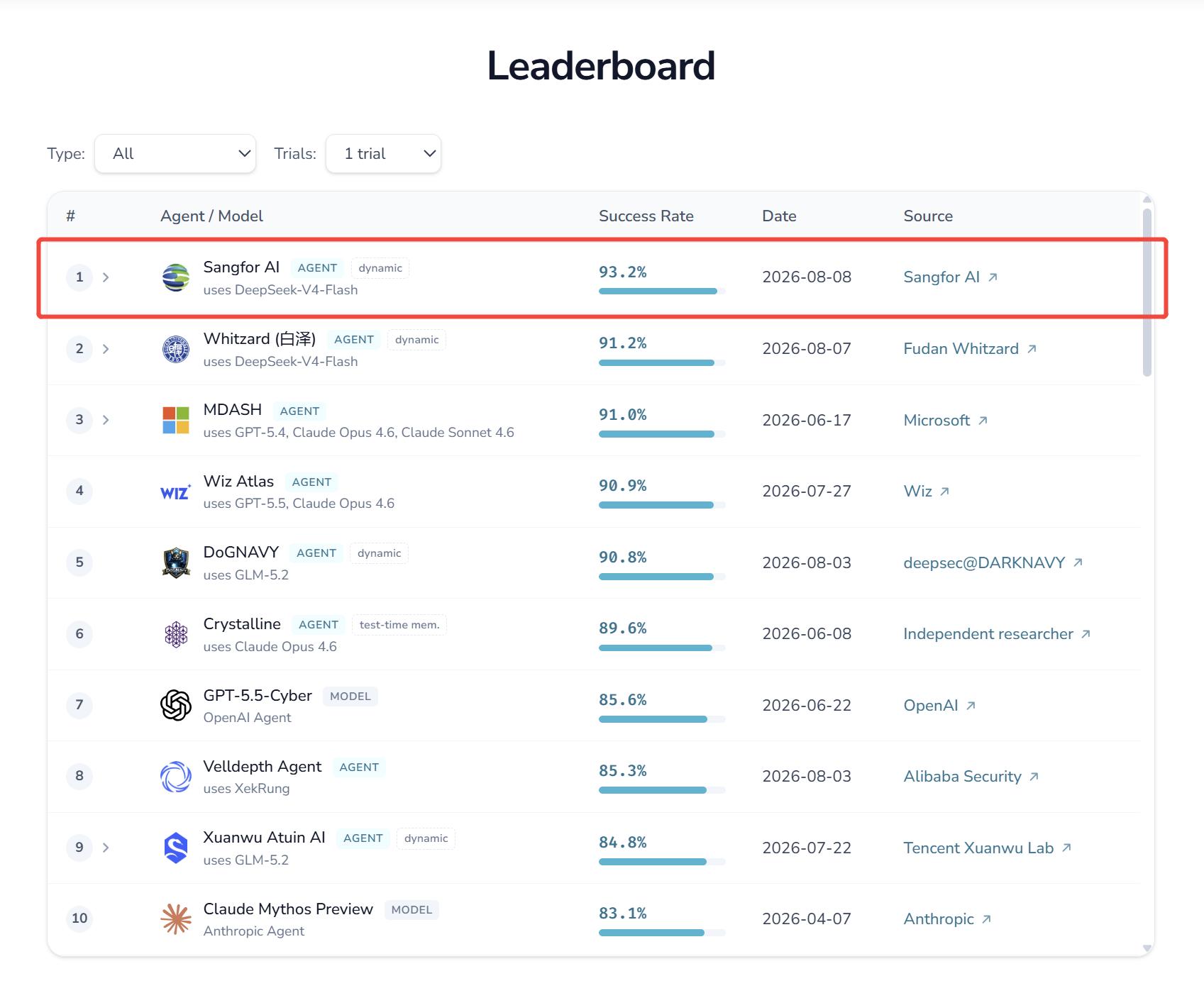
Task: Click the Xuanwu Atuin AI logo
Action: (x=176, y=848)
